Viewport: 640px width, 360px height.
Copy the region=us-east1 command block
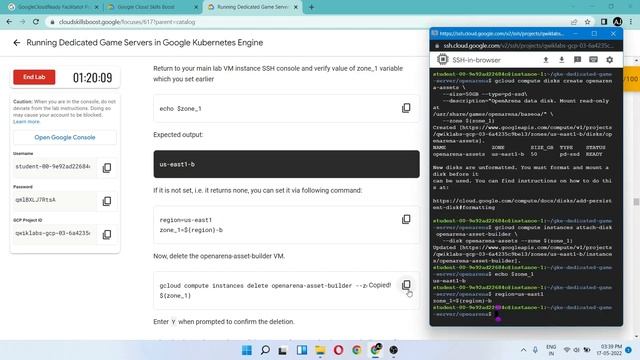point(406,219)
